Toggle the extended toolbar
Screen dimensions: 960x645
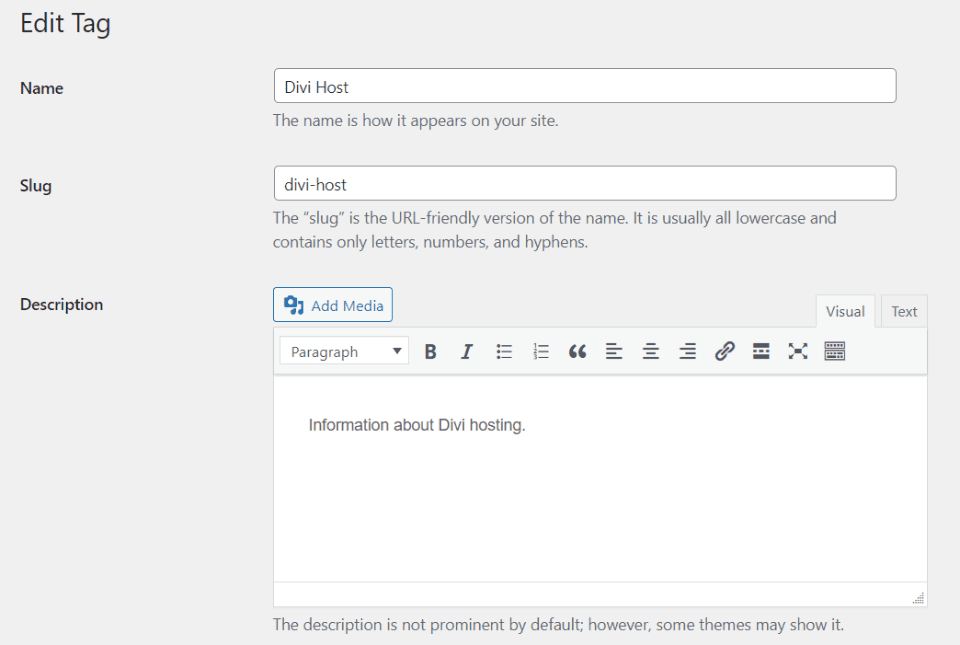coord(834,351)
